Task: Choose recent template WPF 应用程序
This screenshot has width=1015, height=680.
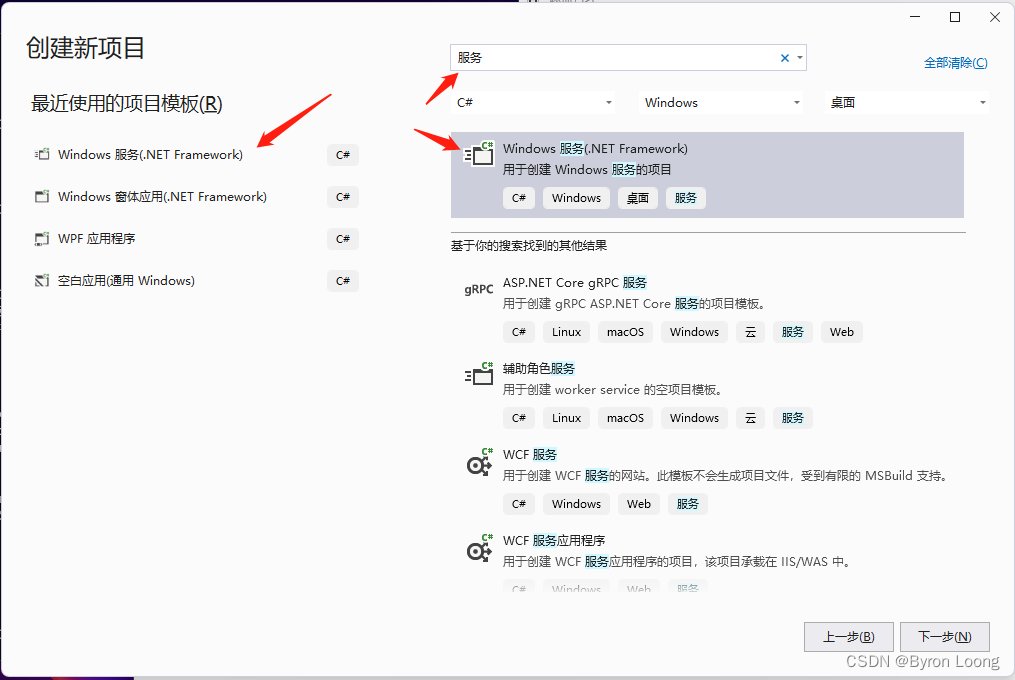Action: tap(96, 238)
